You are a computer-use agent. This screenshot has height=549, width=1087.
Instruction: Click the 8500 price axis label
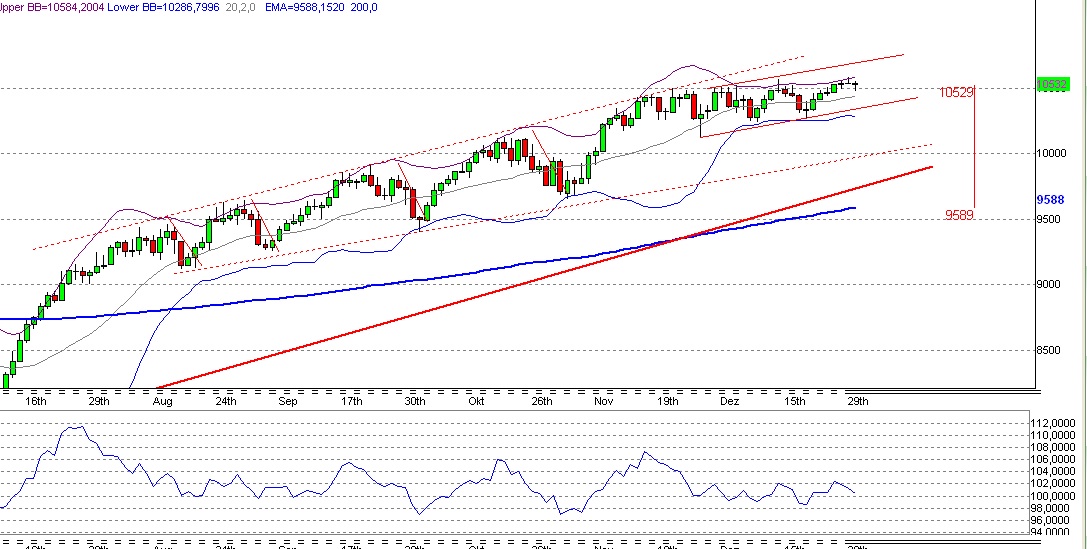tap(1049, 350)
